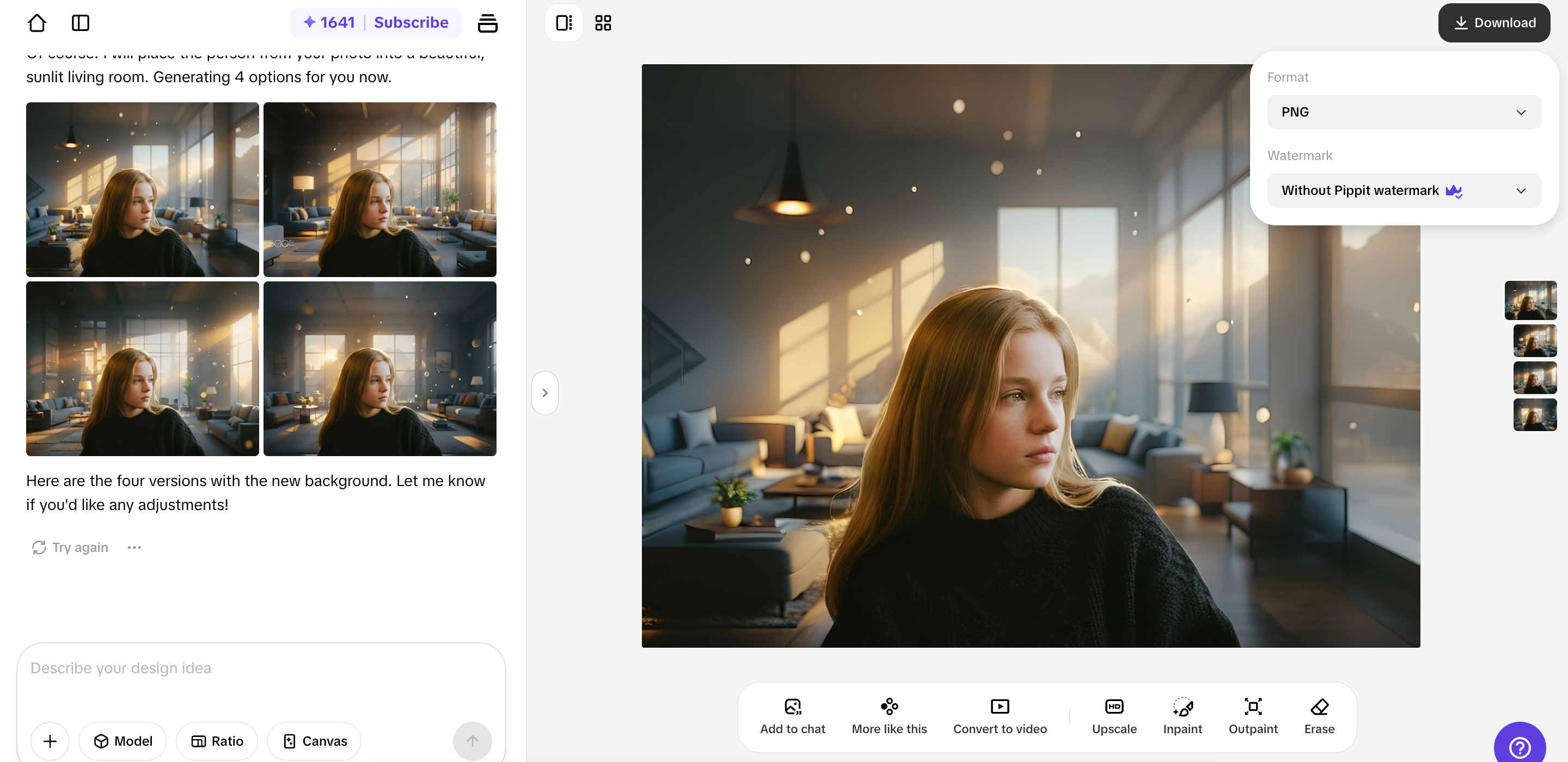Select the Outpaint tool
The width and height of the screenshot is (1568, 762).
coord(1253,716)
